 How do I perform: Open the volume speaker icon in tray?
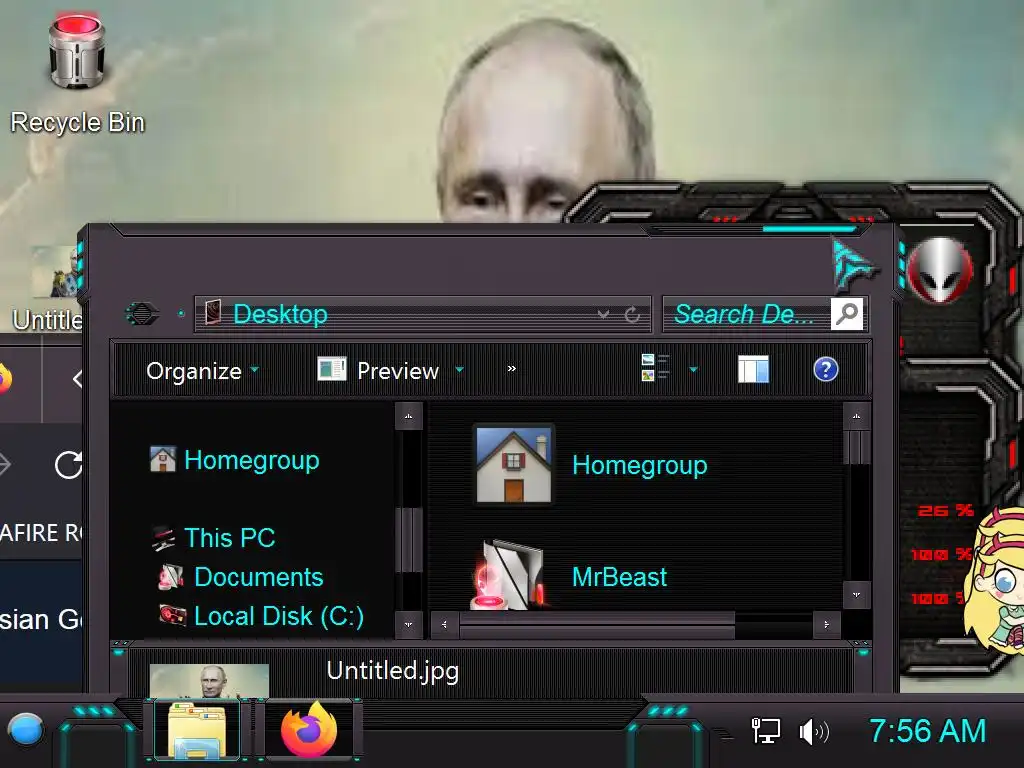pos(814,731)
